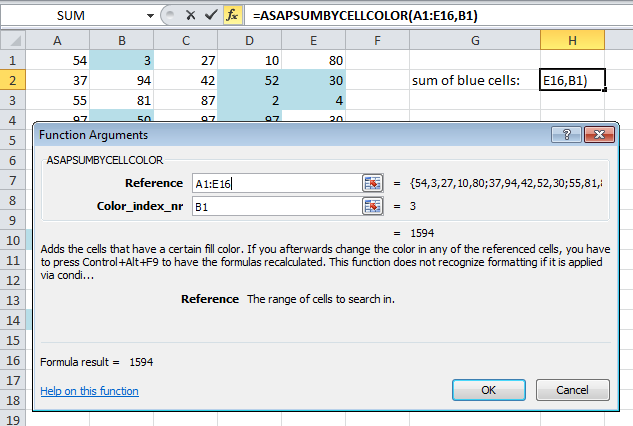Click in the formula bar text
This screenshot has height=426, width=633.
click(365, 15)
